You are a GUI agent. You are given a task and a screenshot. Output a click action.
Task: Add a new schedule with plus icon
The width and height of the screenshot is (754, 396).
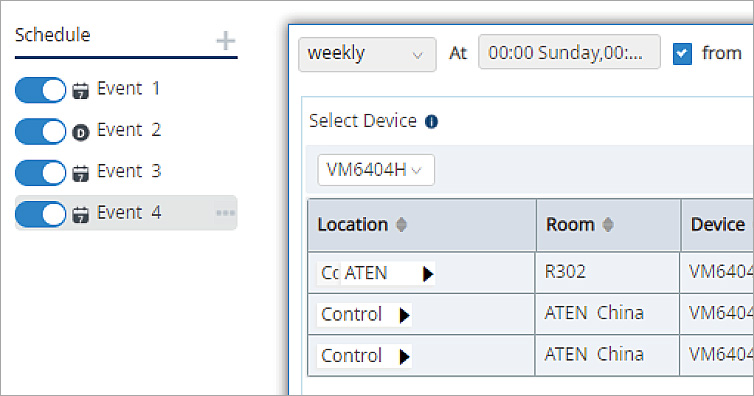click(x=226, y=41)
